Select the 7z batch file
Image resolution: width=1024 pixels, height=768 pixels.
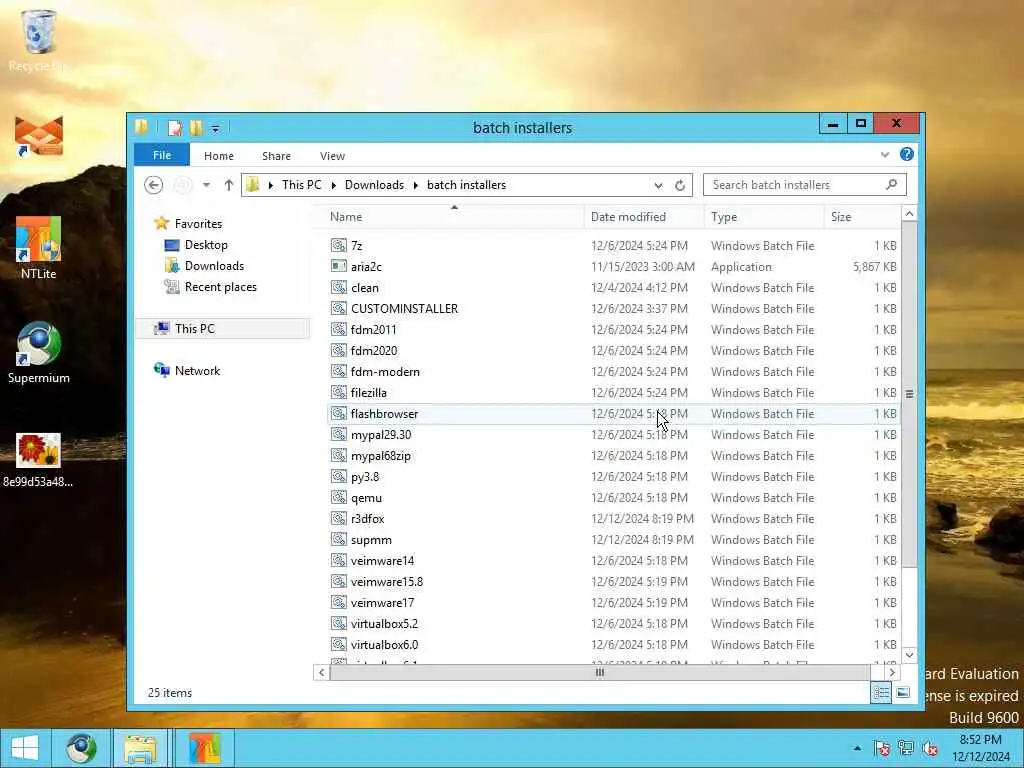614,246
